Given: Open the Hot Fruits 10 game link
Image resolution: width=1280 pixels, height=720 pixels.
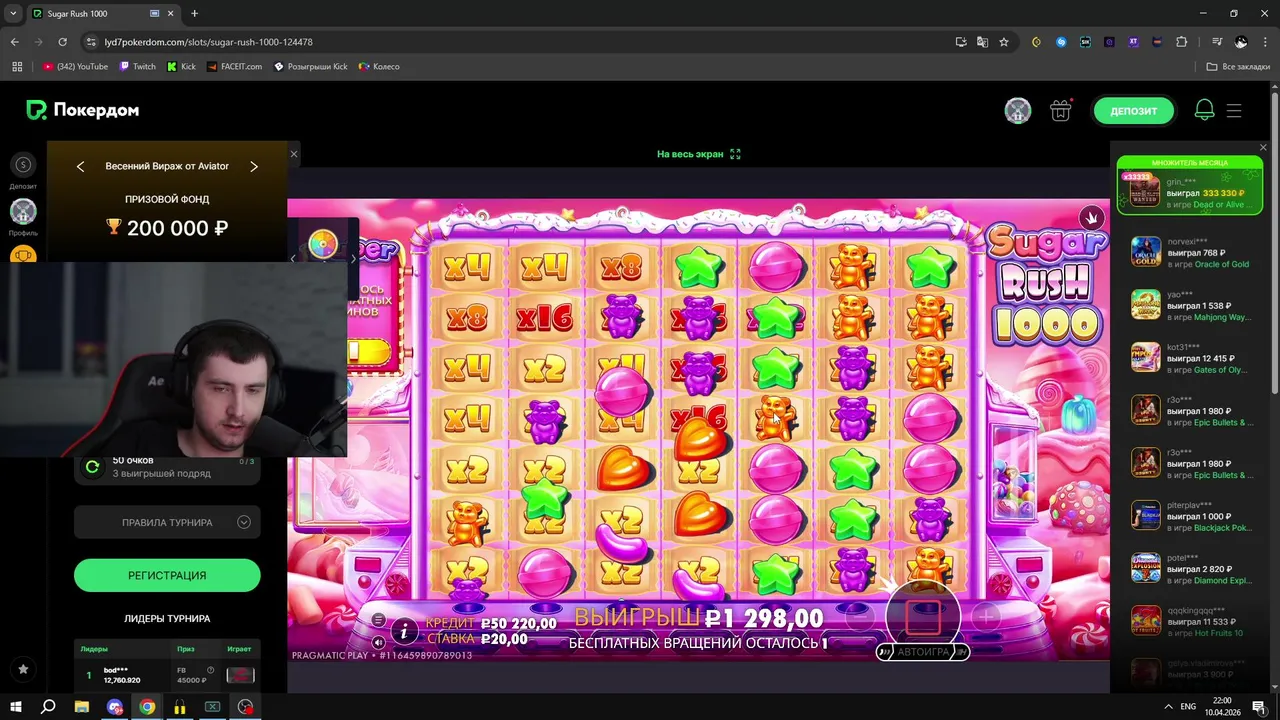Looking at the screenshot, I should [x=1218, y=633].
